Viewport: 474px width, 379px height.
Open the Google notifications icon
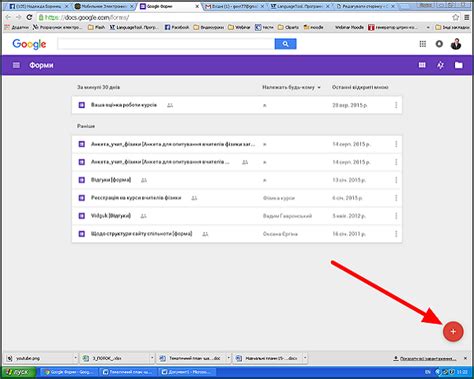click(439, 44)
